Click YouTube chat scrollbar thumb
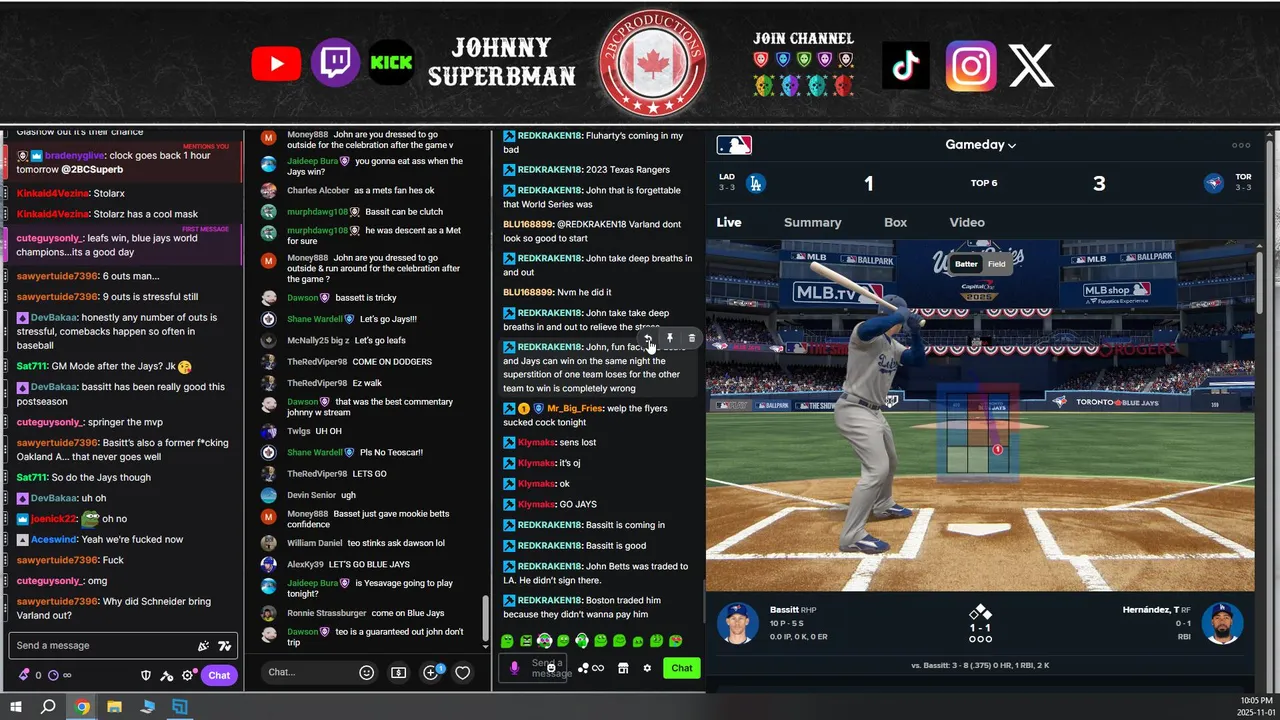Image resolution: width=1280 pixels, height=720 pixels. point(487,620)
